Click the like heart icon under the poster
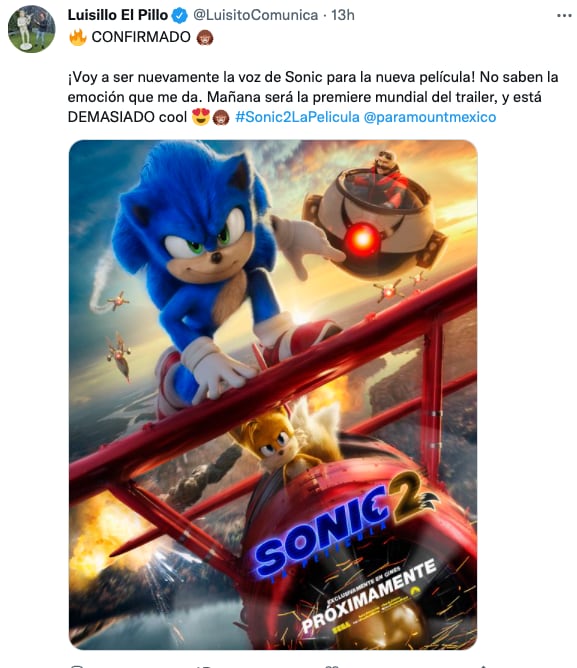 (x=332, y=666)
